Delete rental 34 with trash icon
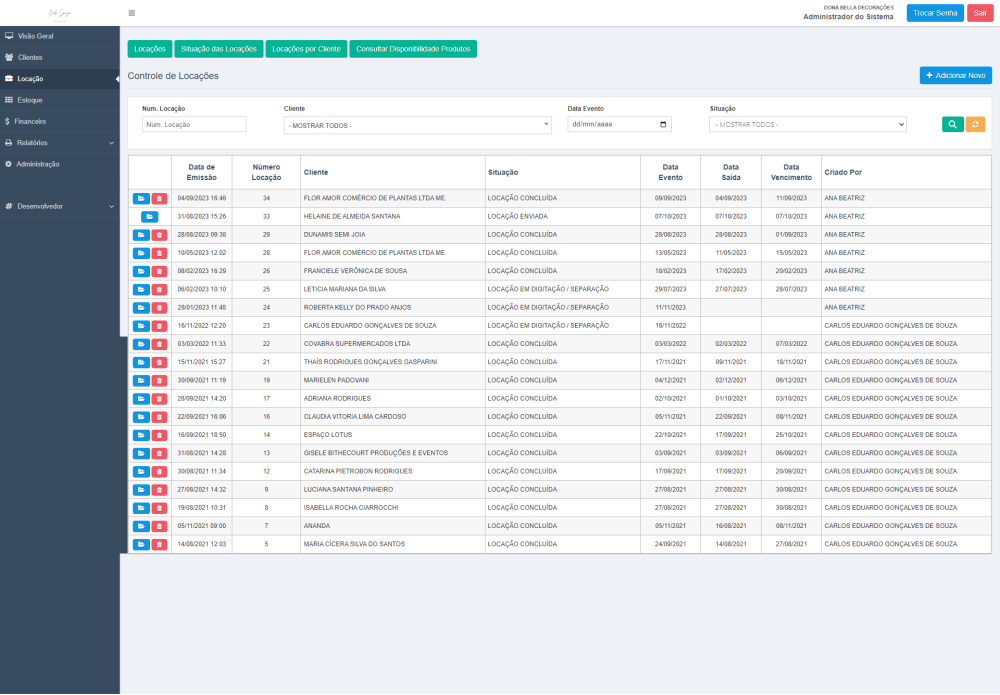 click(x=159, y=198)
